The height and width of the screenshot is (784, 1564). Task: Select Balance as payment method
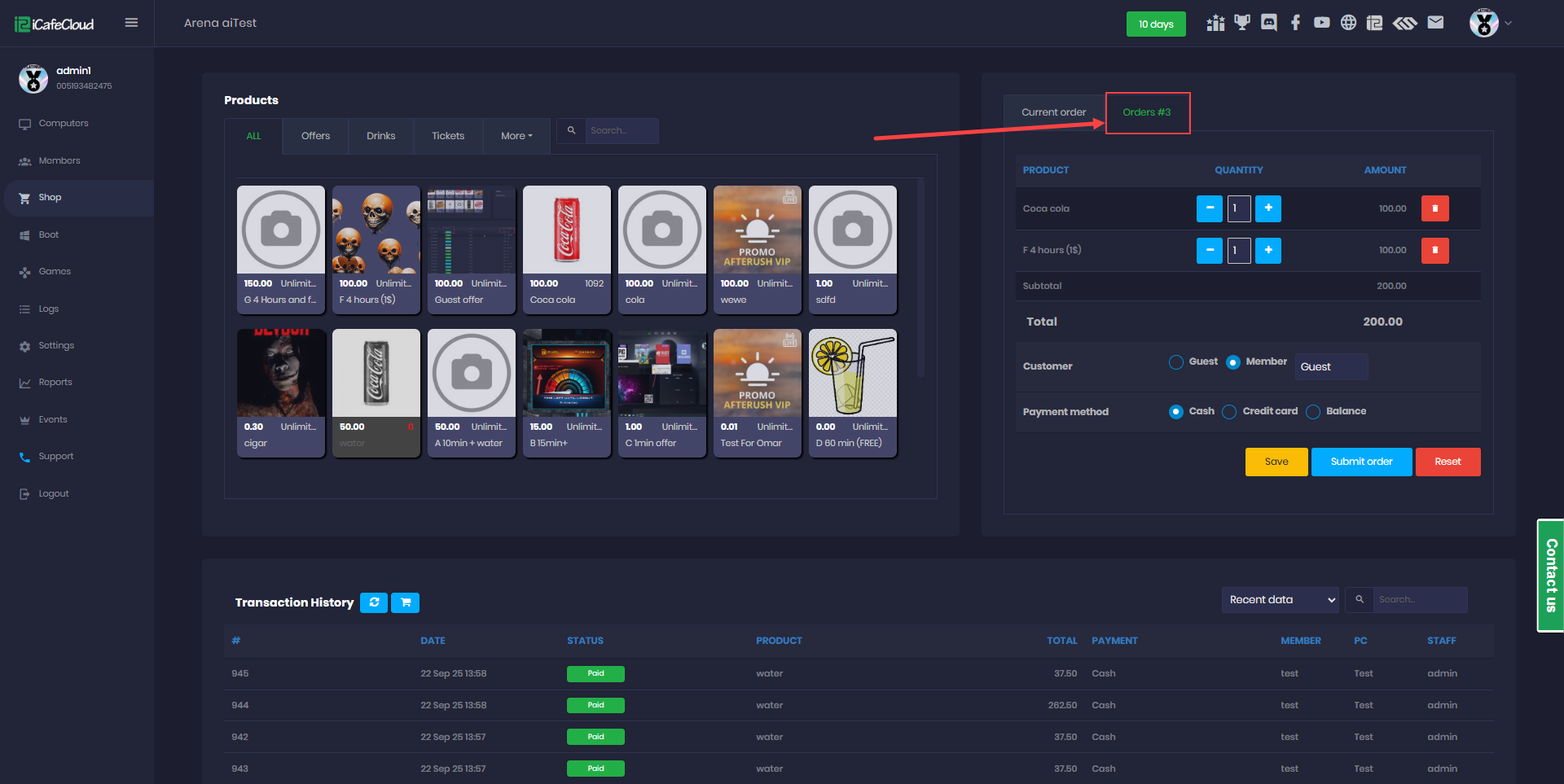(1313, 412)
